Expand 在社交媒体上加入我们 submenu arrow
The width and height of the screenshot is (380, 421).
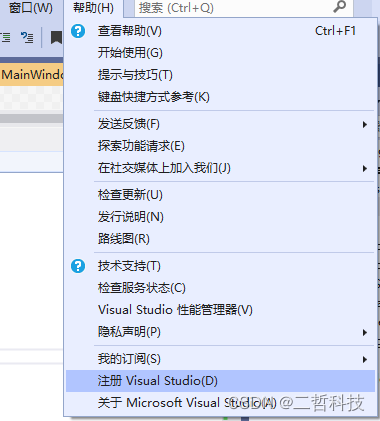coord(365,169)
